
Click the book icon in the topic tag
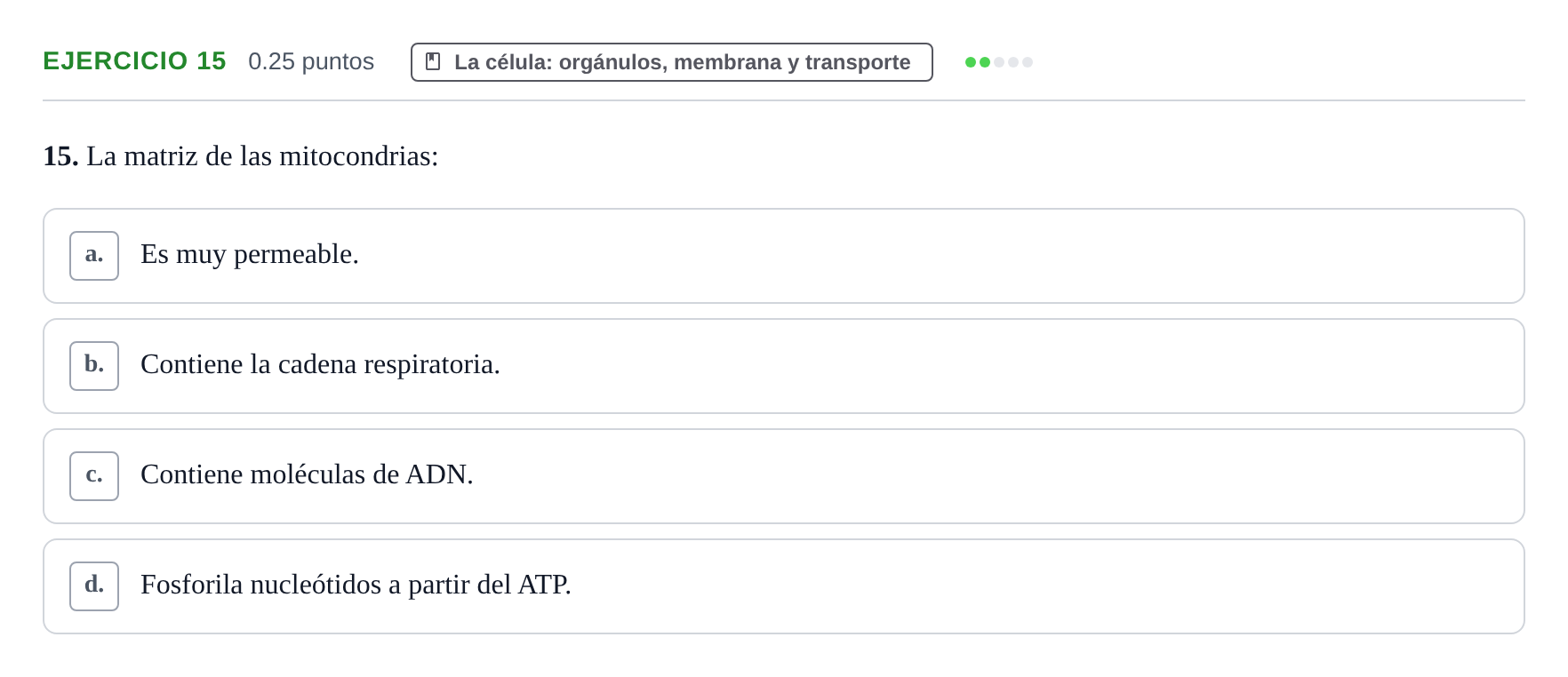point(433,61)
